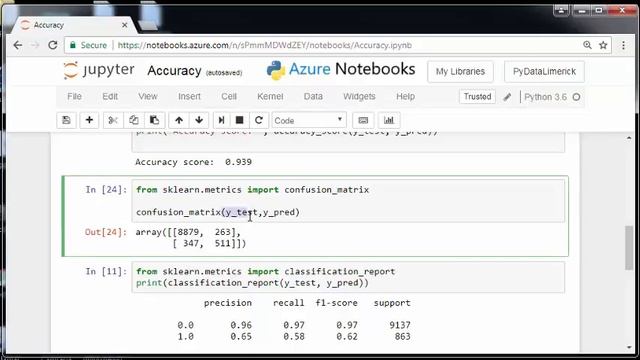Click the 'classification_report' import text
The height and width of the screenshot is (360, 640).
(340, 271)
